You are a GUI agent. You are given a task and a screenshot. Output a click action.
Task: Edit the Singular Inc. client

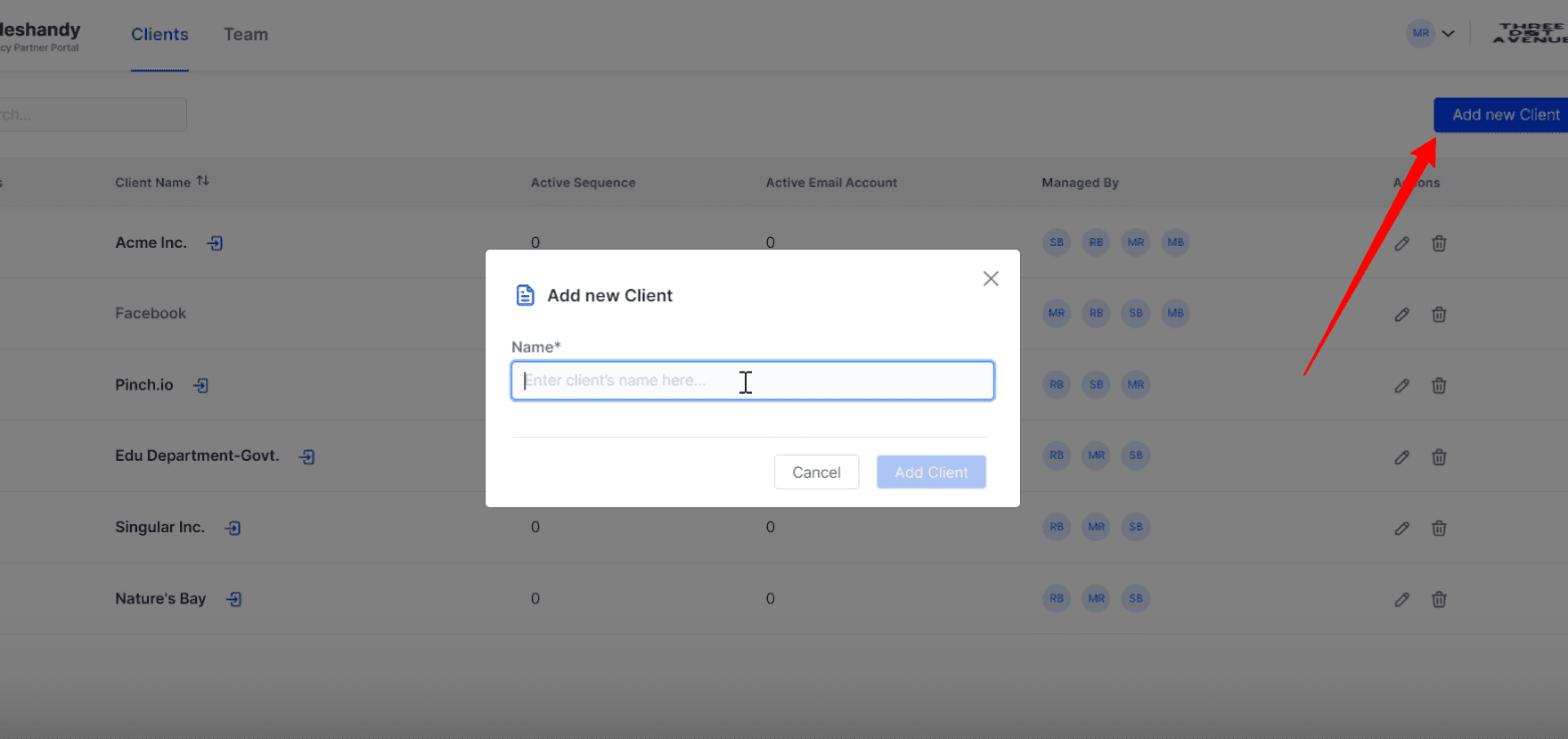[x=1402, y=529]
